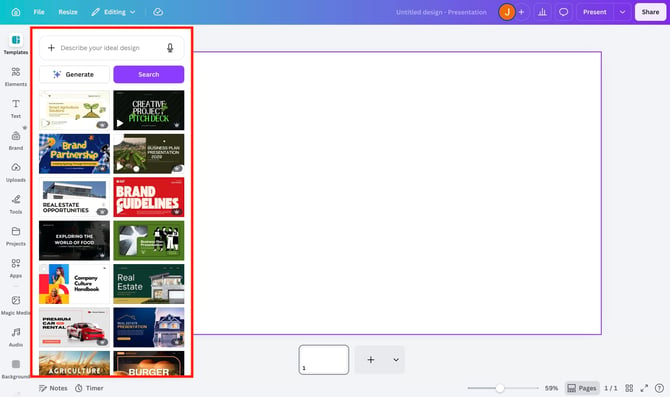Open the help question mark icon
This screenshot has height=397, width=670.
(659, 388)
